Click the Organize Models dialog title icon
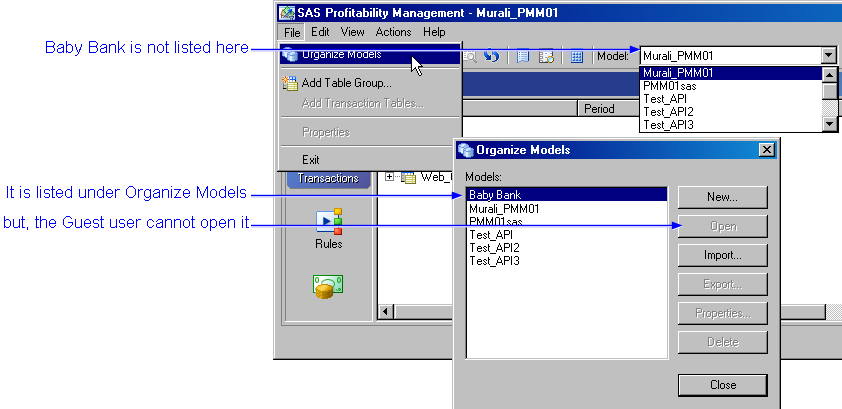The width and height of the screenshot is (842, 409). pos(465,150)
